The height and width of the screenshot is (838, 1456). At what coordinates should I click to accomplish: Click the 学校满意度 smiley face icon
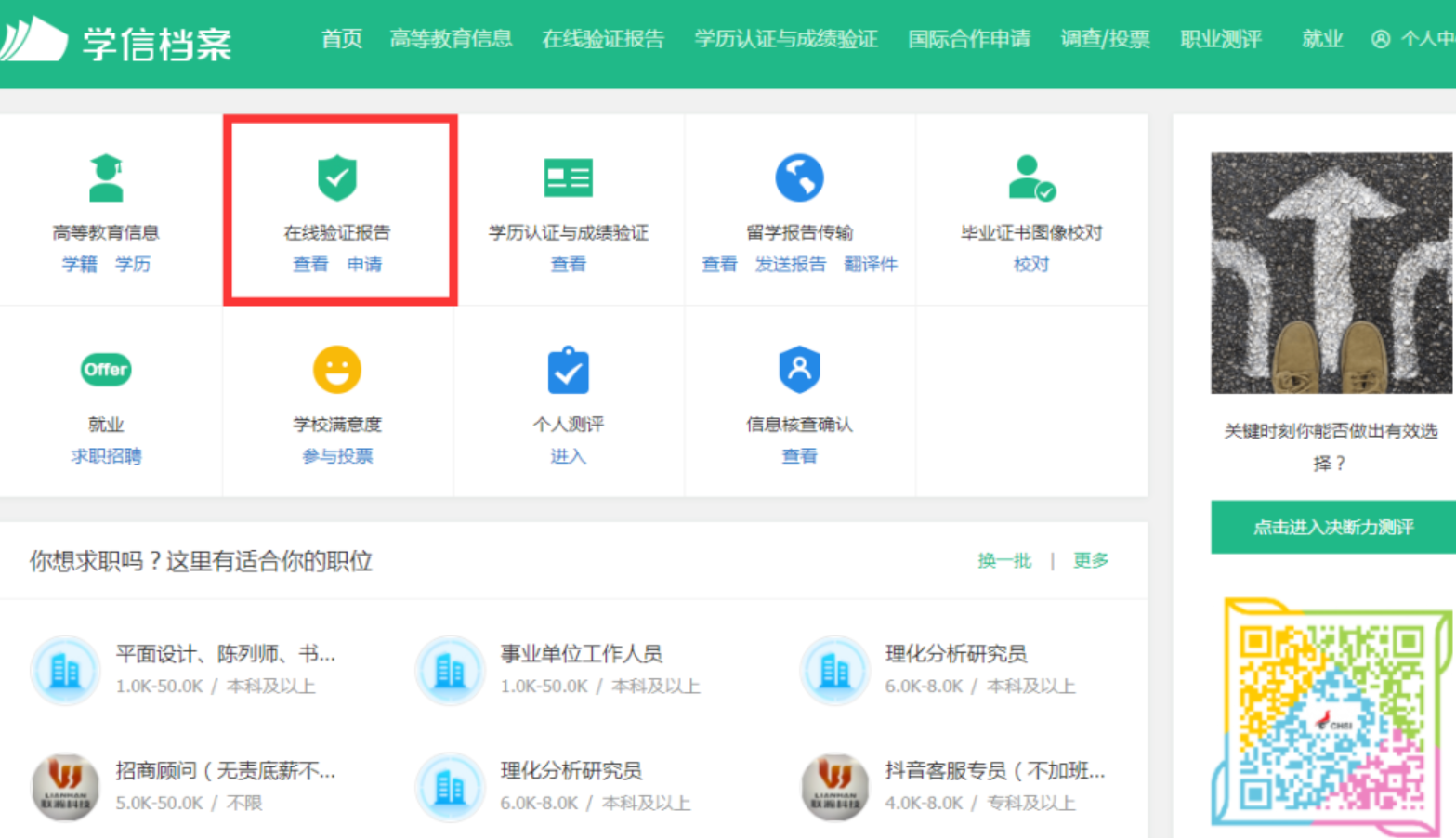pyautogui.click(x=337, y=370)
